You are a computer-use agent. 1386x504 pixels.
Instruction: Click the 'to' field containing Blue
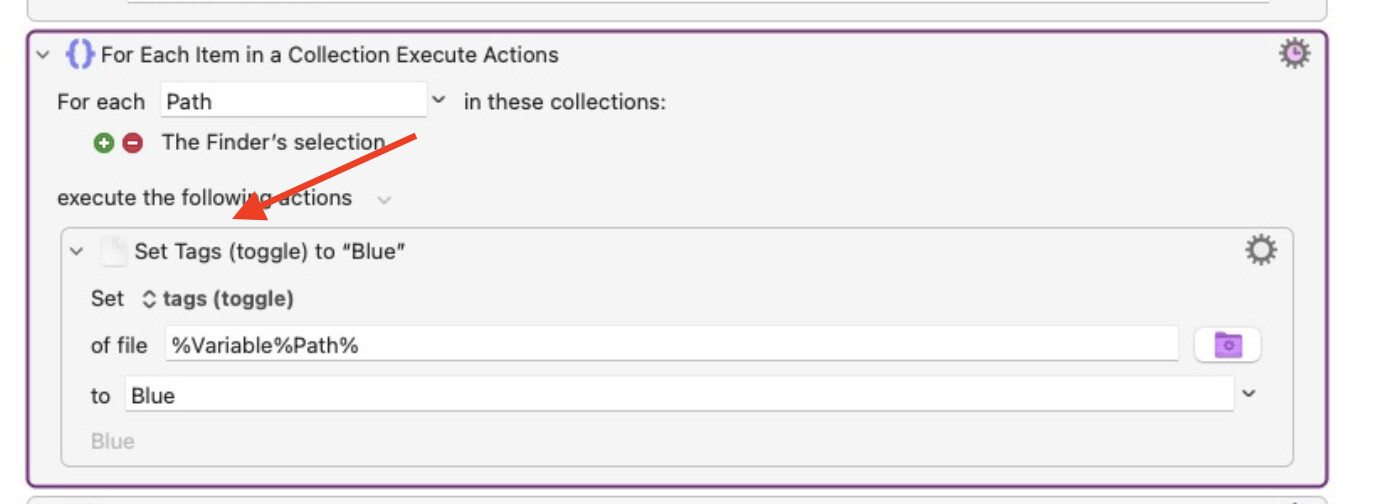click(678, 395)
